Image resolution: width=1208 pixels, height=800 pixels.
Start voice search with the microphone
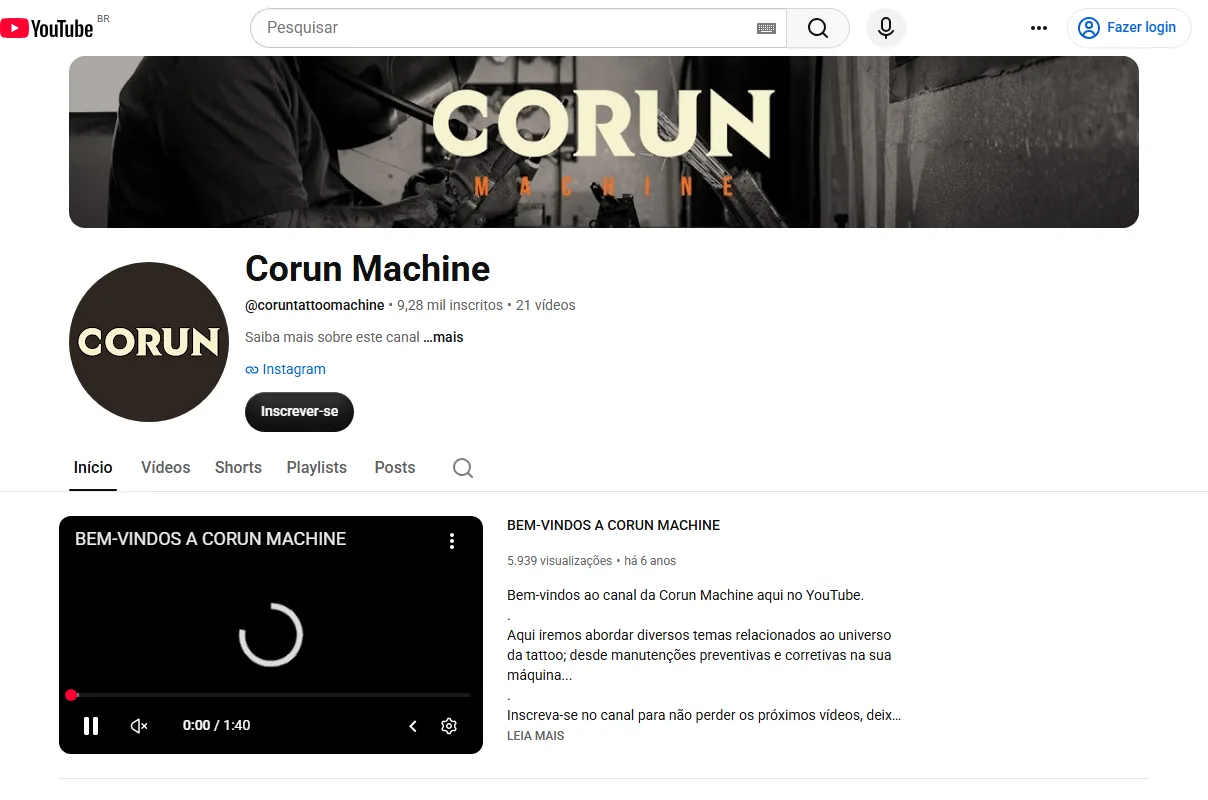pyautogui.click(x=886, y=28)
